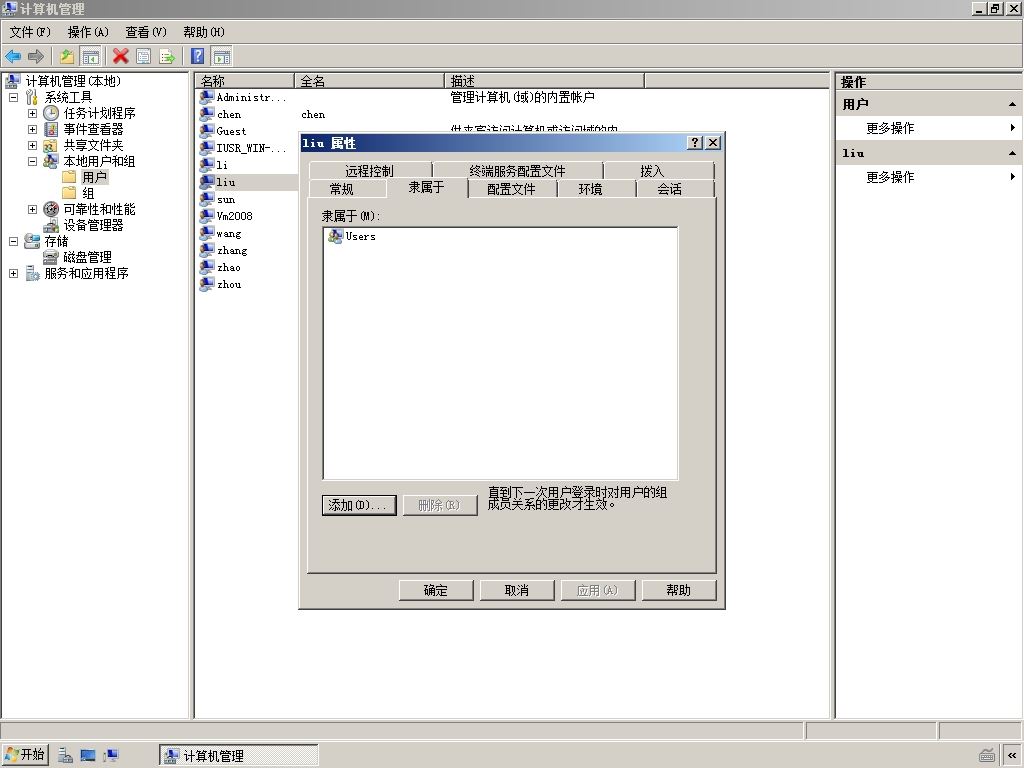Sort by the 描述 column header
1024x768 pixels.
pos(545,81)
